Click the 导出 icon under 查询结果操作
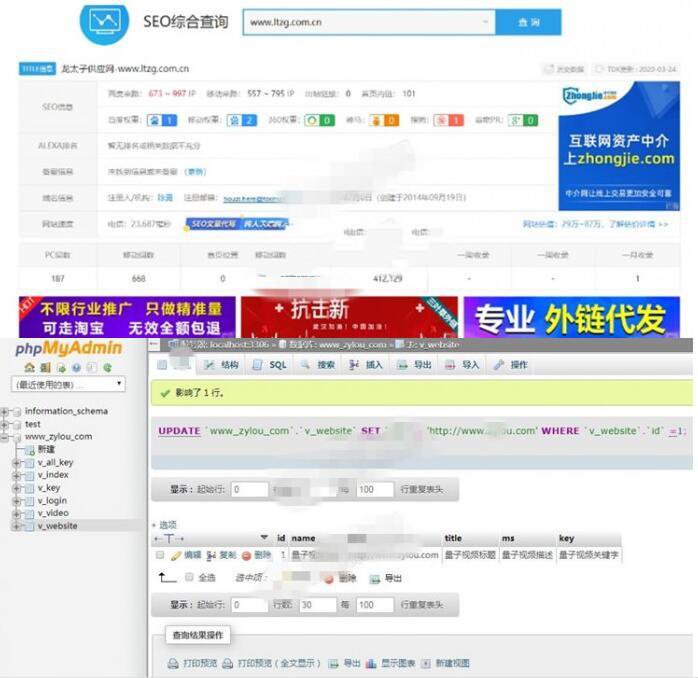698x678 pixels. (333, 664)
